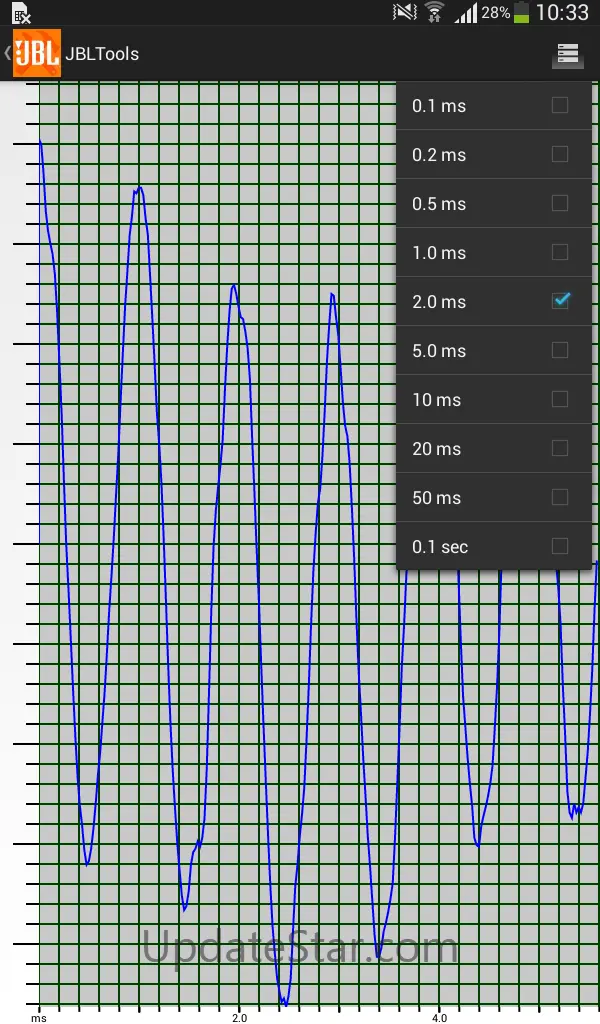Select the 0.5 ms menu entry

(494, 203)
